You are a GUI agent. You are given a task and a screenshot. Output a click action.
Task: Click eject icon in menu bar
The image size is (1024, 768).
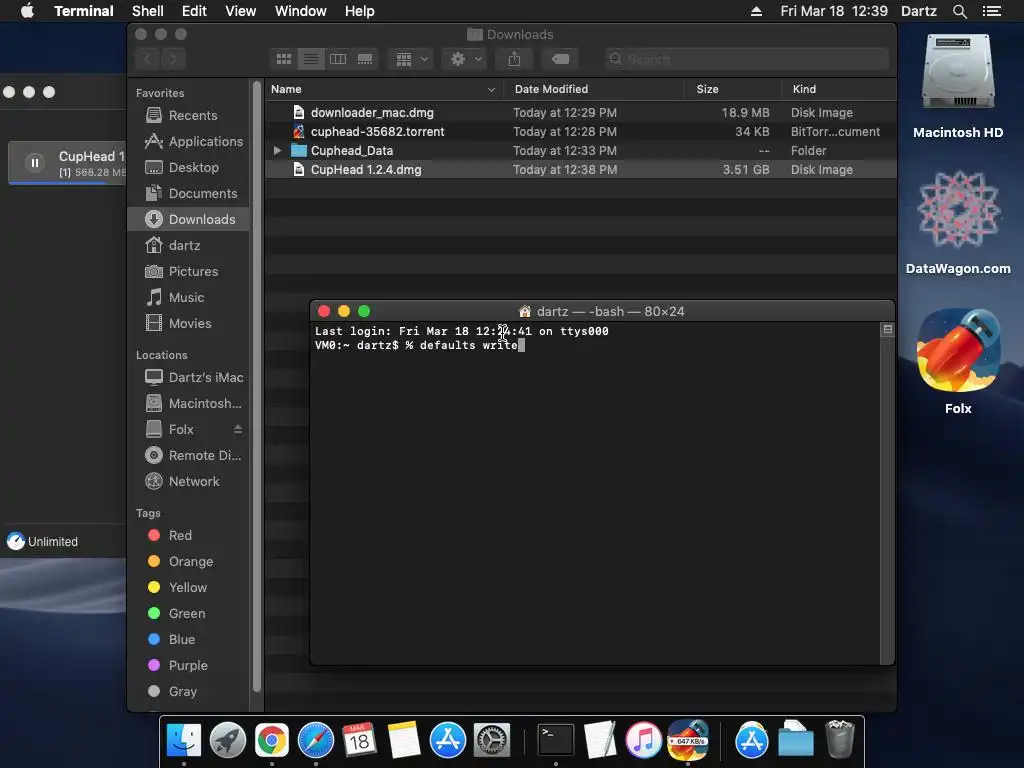756,11
